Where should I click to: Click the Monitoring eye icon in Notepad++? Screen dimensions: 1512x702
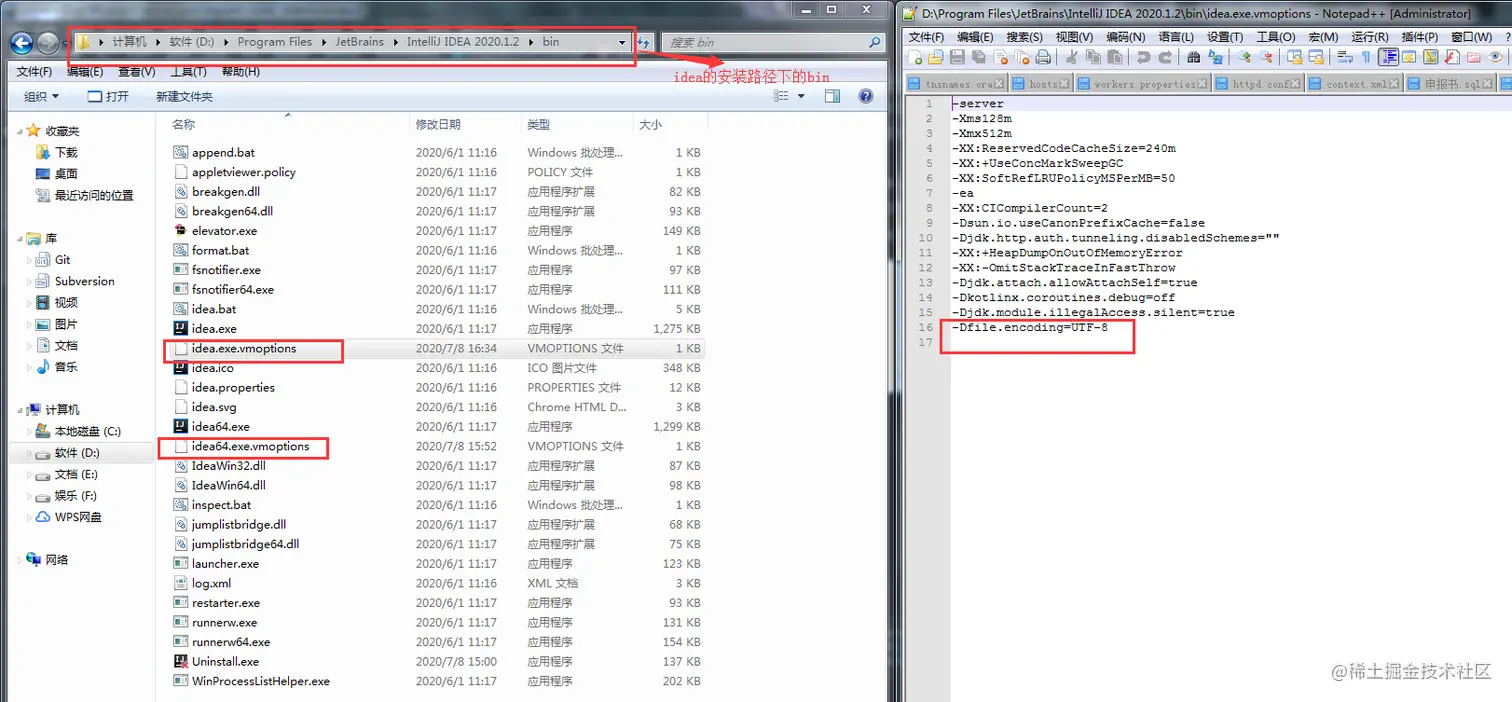point(1495,57)
